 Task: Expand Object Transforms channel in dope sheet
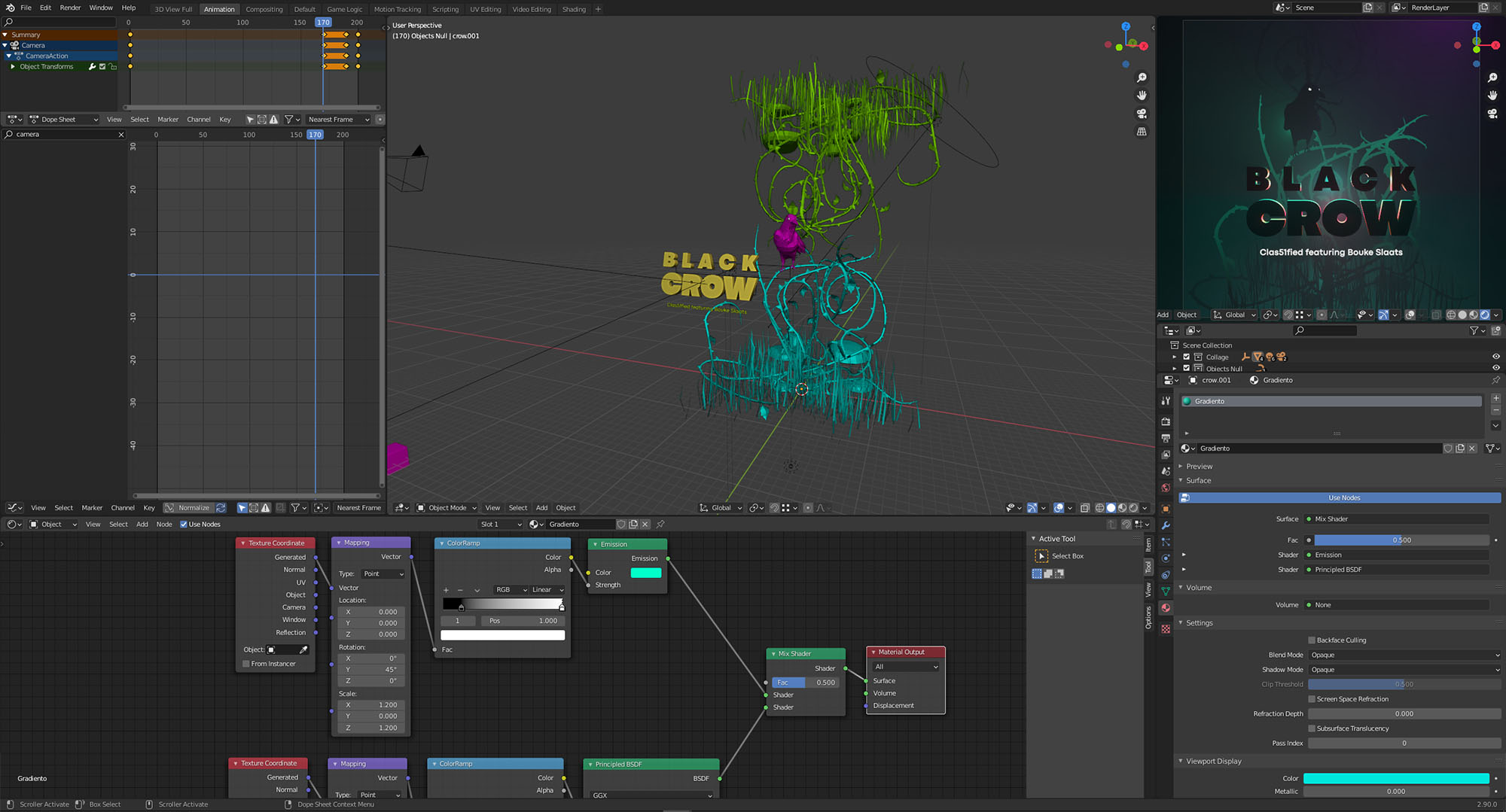click(x=13, y=67)
